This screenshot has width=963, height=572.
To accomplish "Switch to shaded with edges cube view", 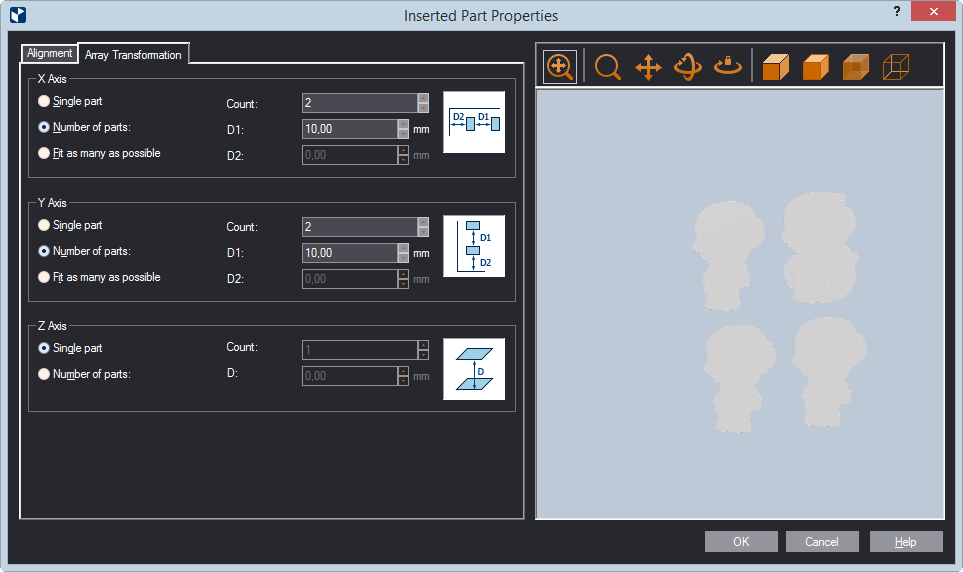I will point(776,67).
